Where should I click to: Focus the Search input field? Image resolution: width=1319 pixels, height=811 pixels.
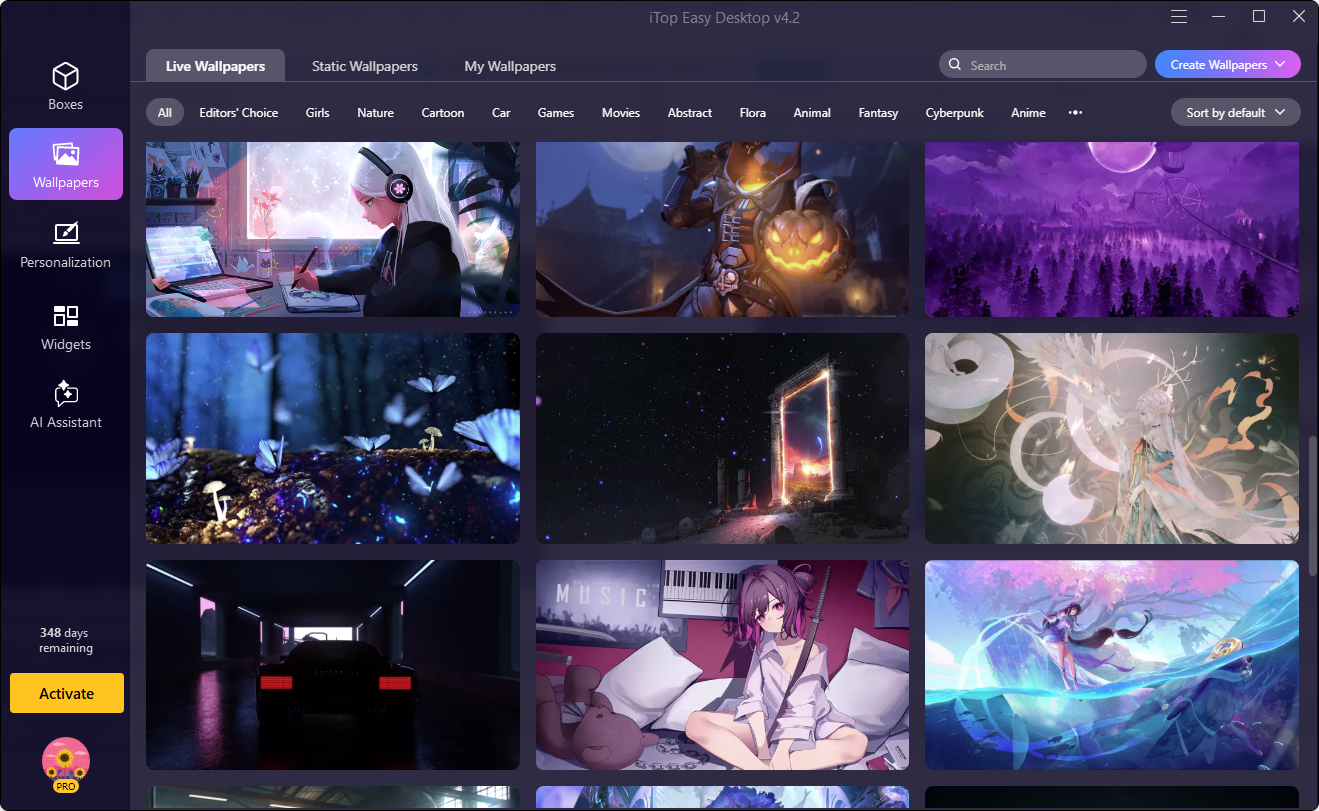tap(1043, 65)
